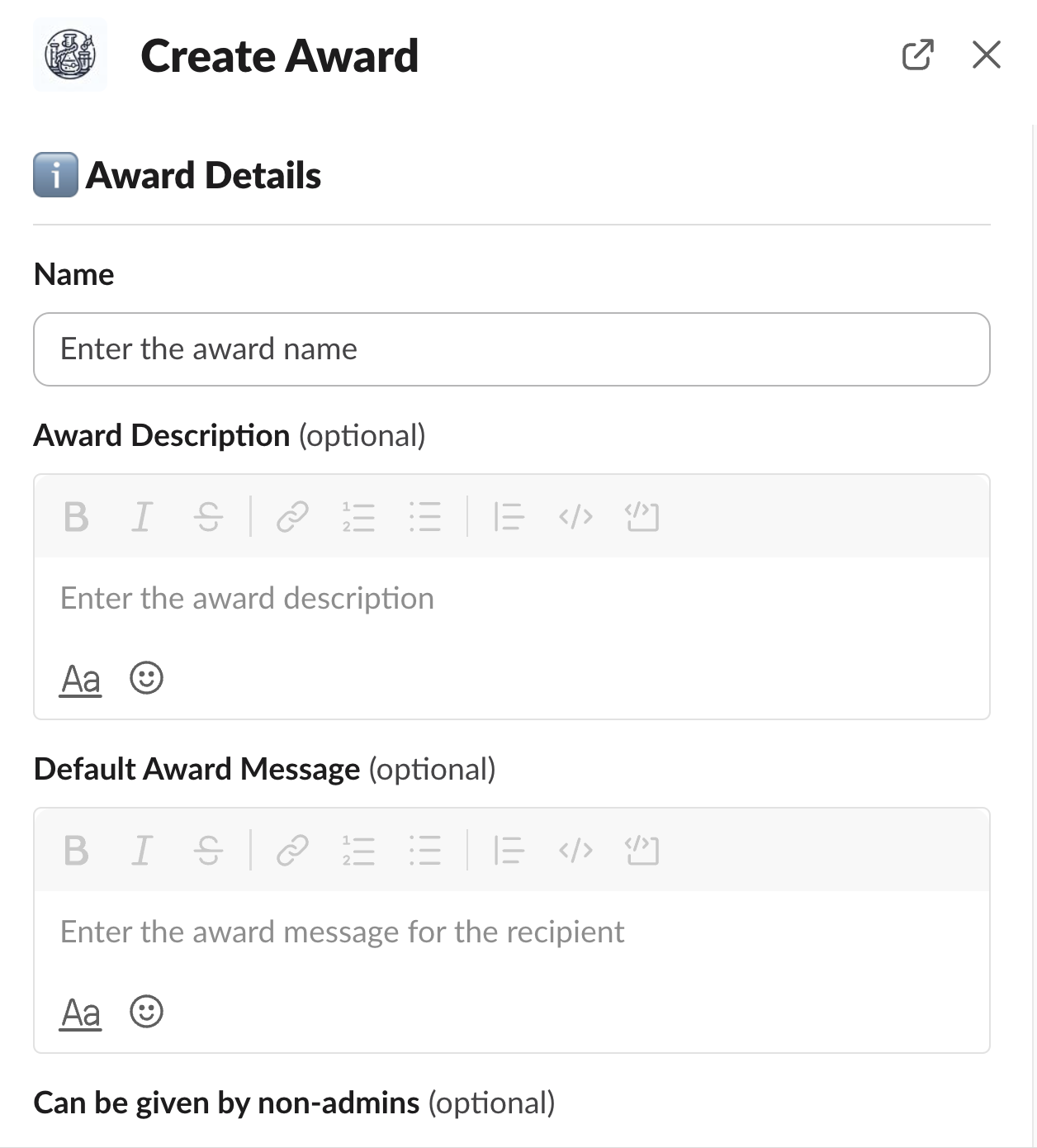
Task: Apply ordered list in Default Award Message editor
Action: coord(358,851)
